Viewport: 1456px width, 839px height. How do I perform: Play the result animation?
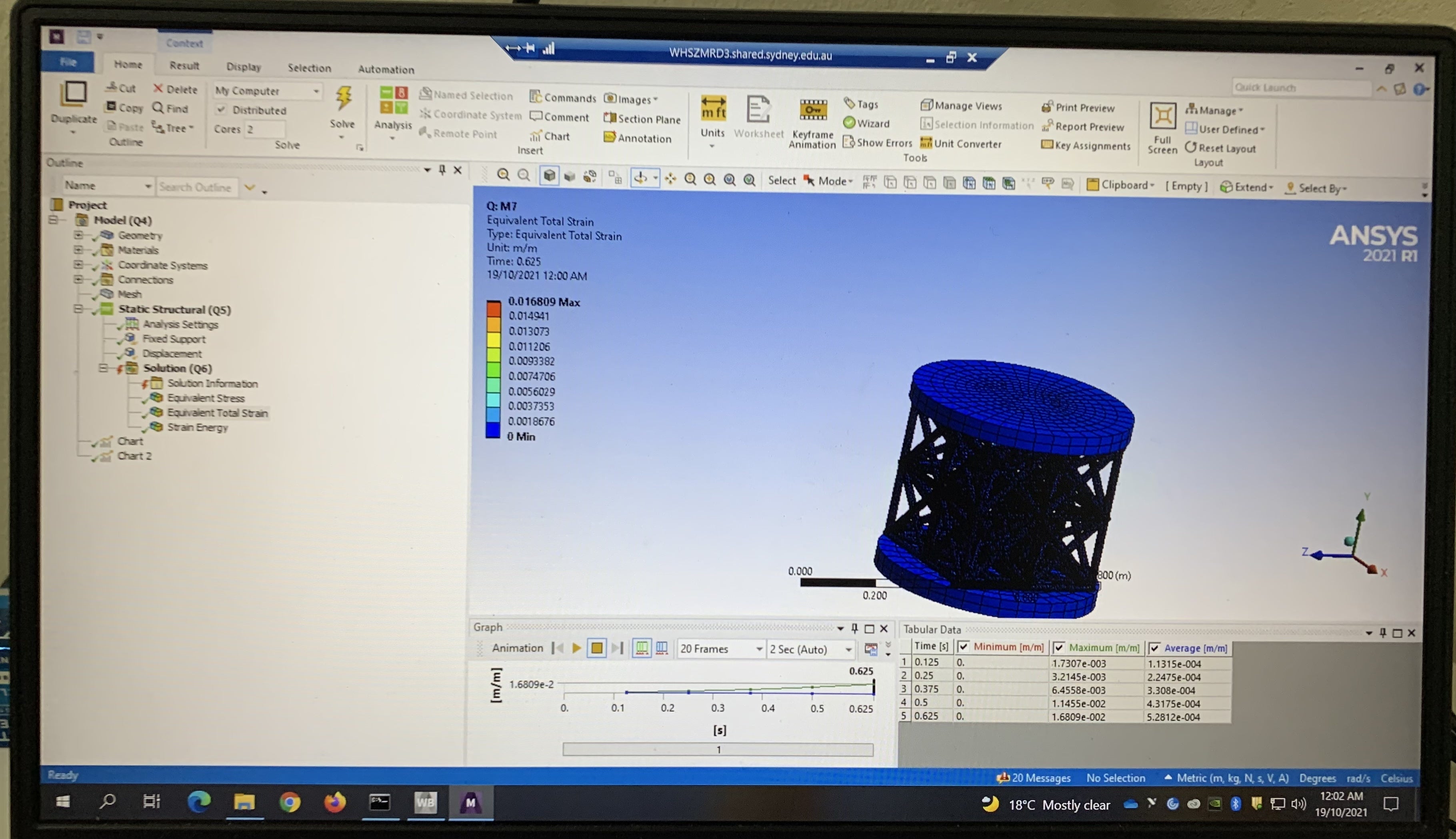(x=576, y=648)
